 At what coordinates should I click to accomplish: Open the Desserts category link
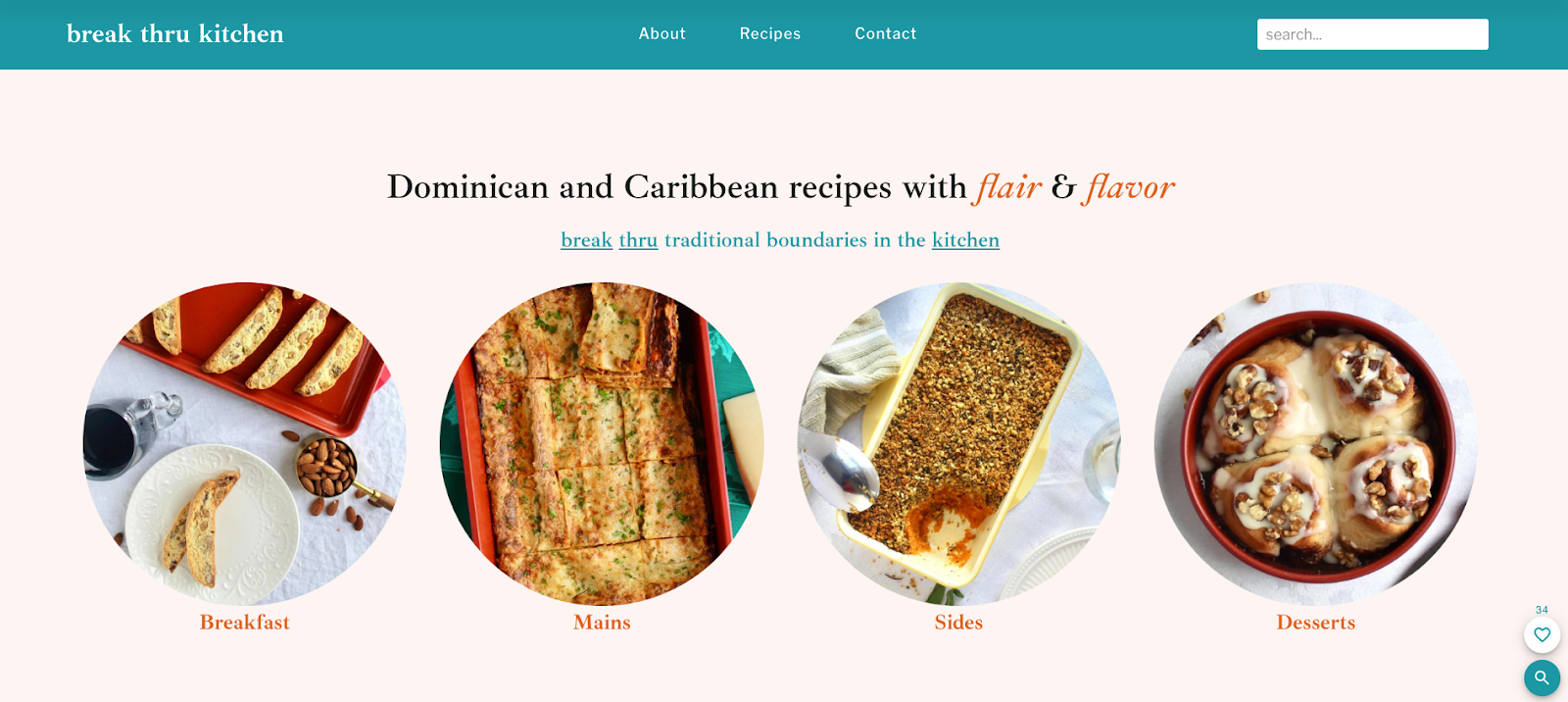1316,623
